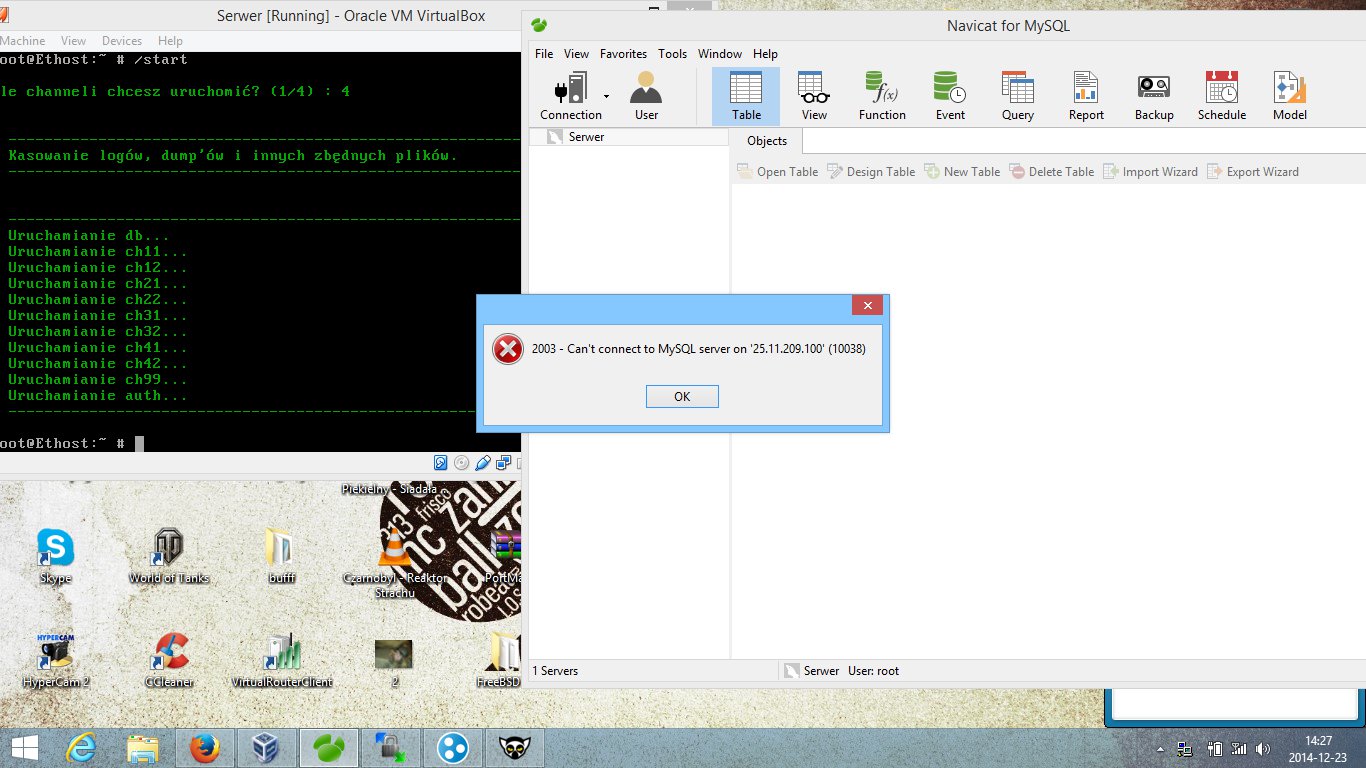Open the Schedule toolbar icon
1366x768 pixels.
click(x=1222, y=96)
